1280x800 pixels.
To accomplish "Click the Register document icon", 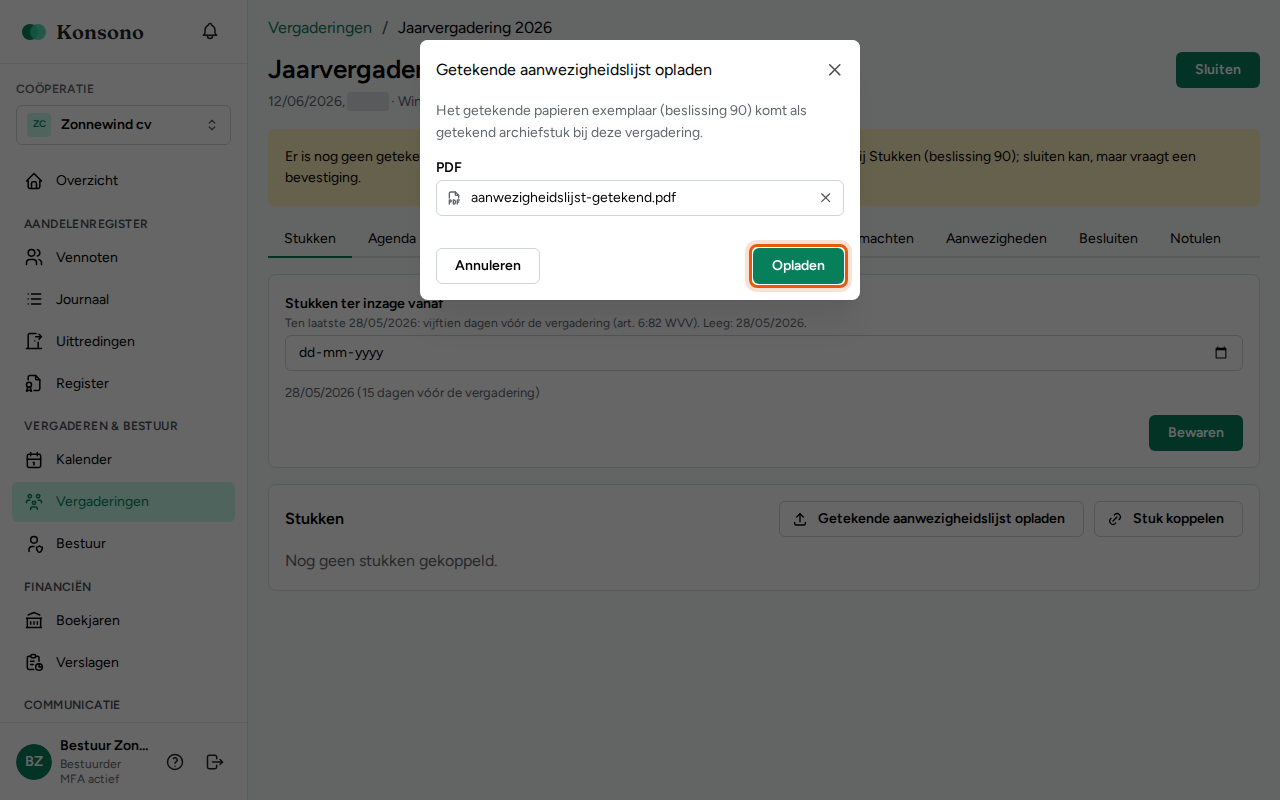I will [x=34, y=384].
